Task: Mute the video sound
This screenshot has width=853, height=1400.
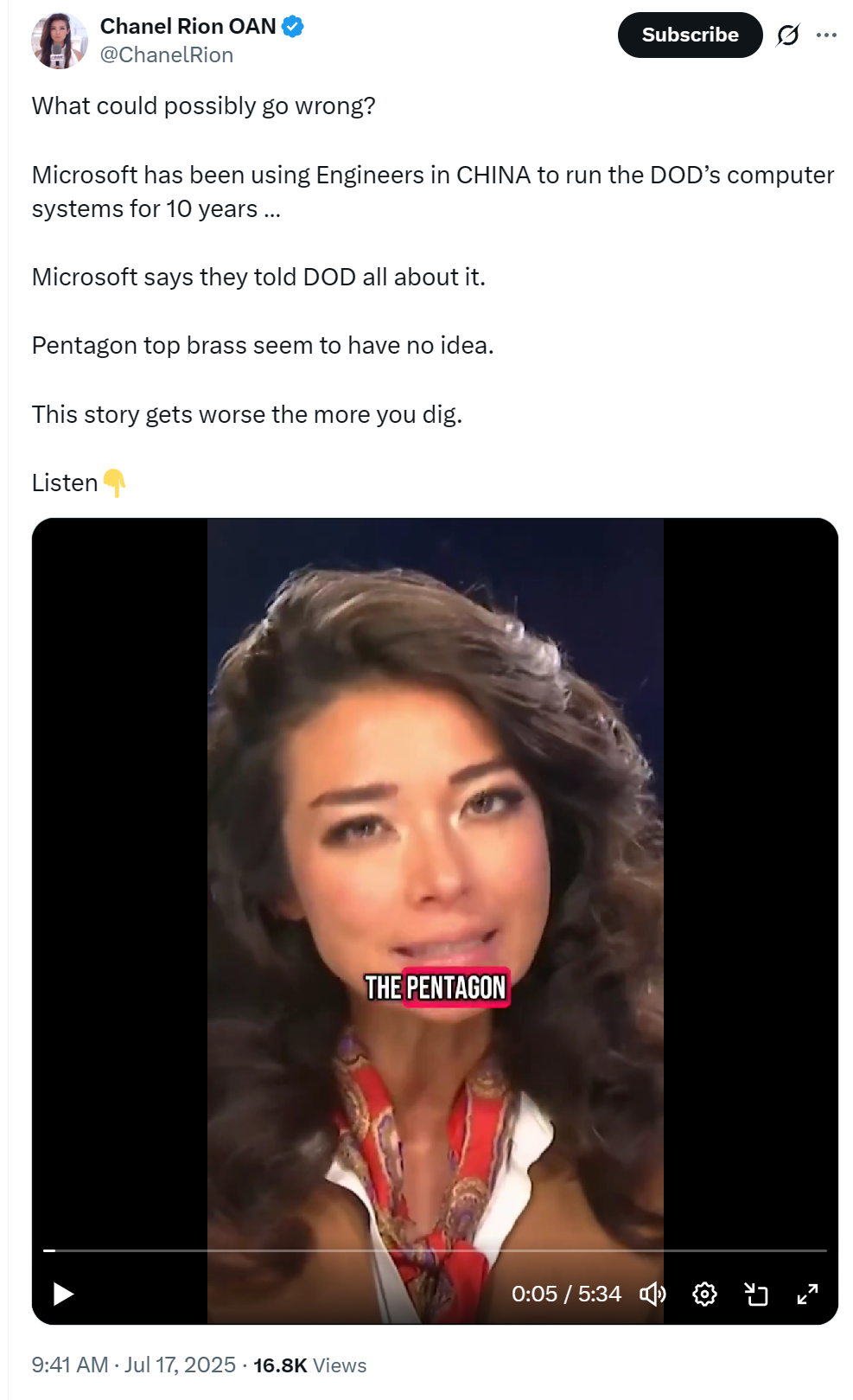Action: 652,1294
